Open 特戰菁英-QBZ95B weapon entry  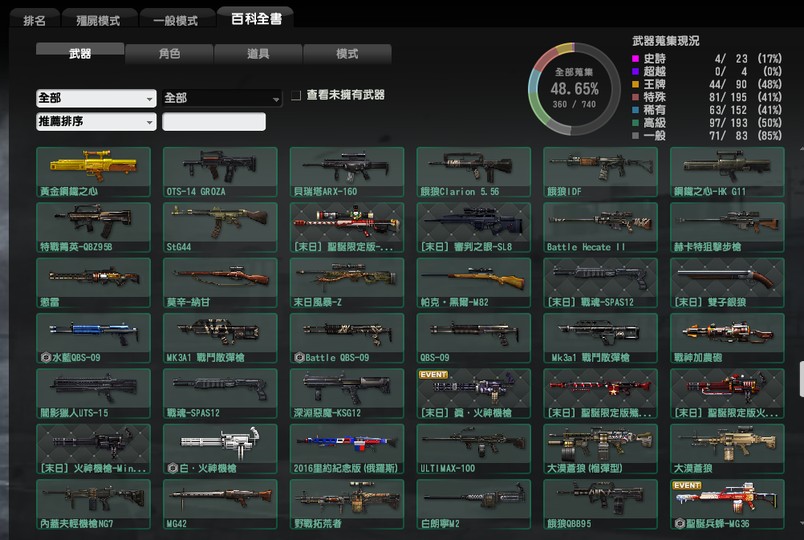[93, 227]
